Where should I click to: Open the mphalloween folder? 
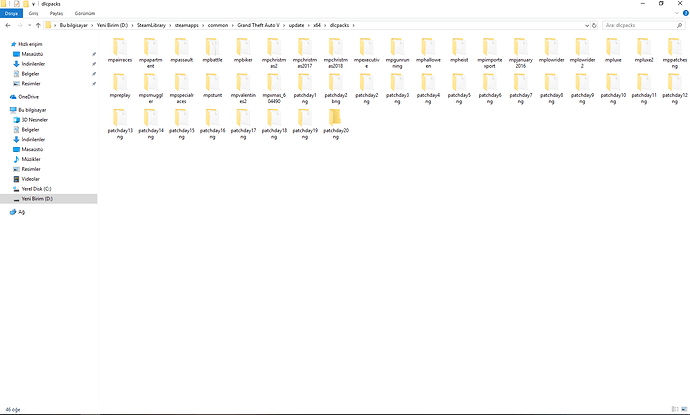click(428, 53)
